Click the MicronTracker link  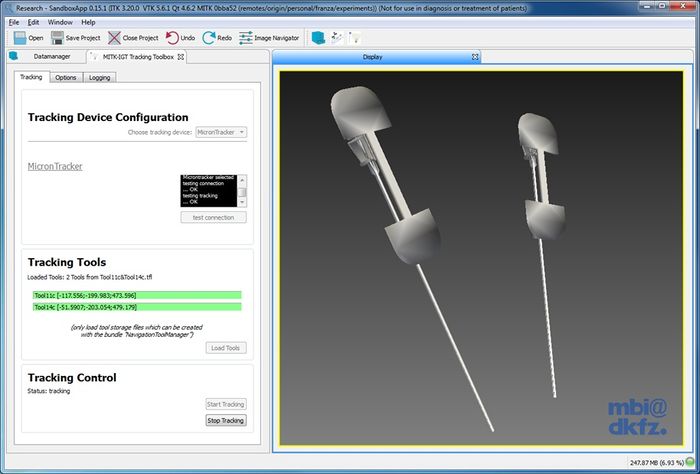(55, 166)
